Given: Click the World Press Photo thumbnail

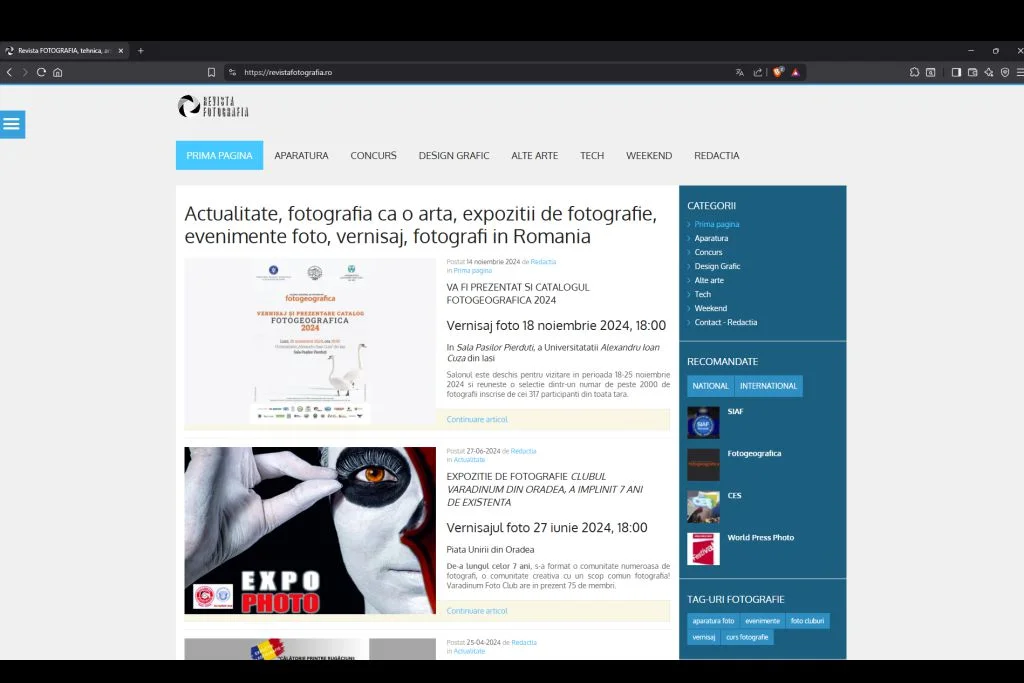Looking at the screenshot, I should coord(703,549).
